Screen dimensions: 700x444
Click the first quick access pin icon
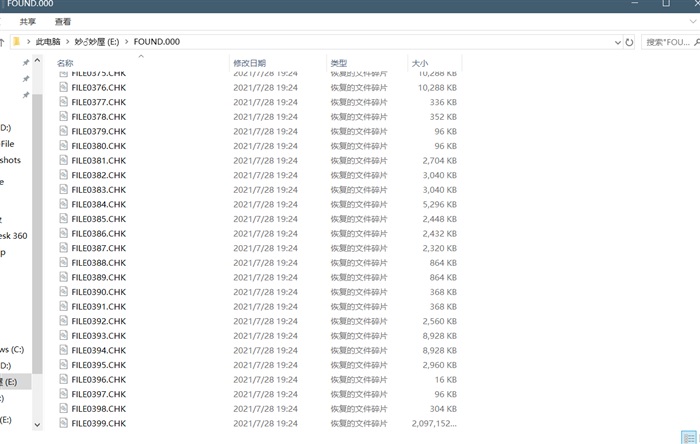(25, 63)
